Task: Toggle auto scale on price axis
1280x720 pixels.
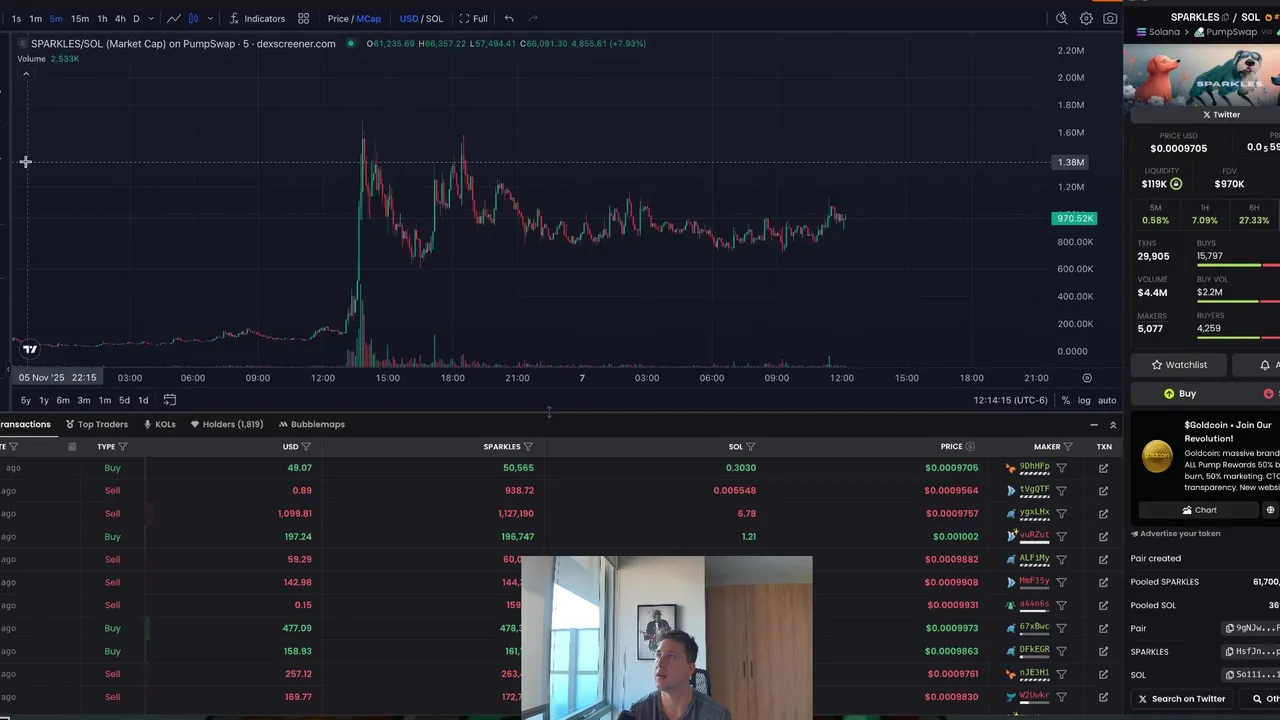Action: [x=1107, y=400]
